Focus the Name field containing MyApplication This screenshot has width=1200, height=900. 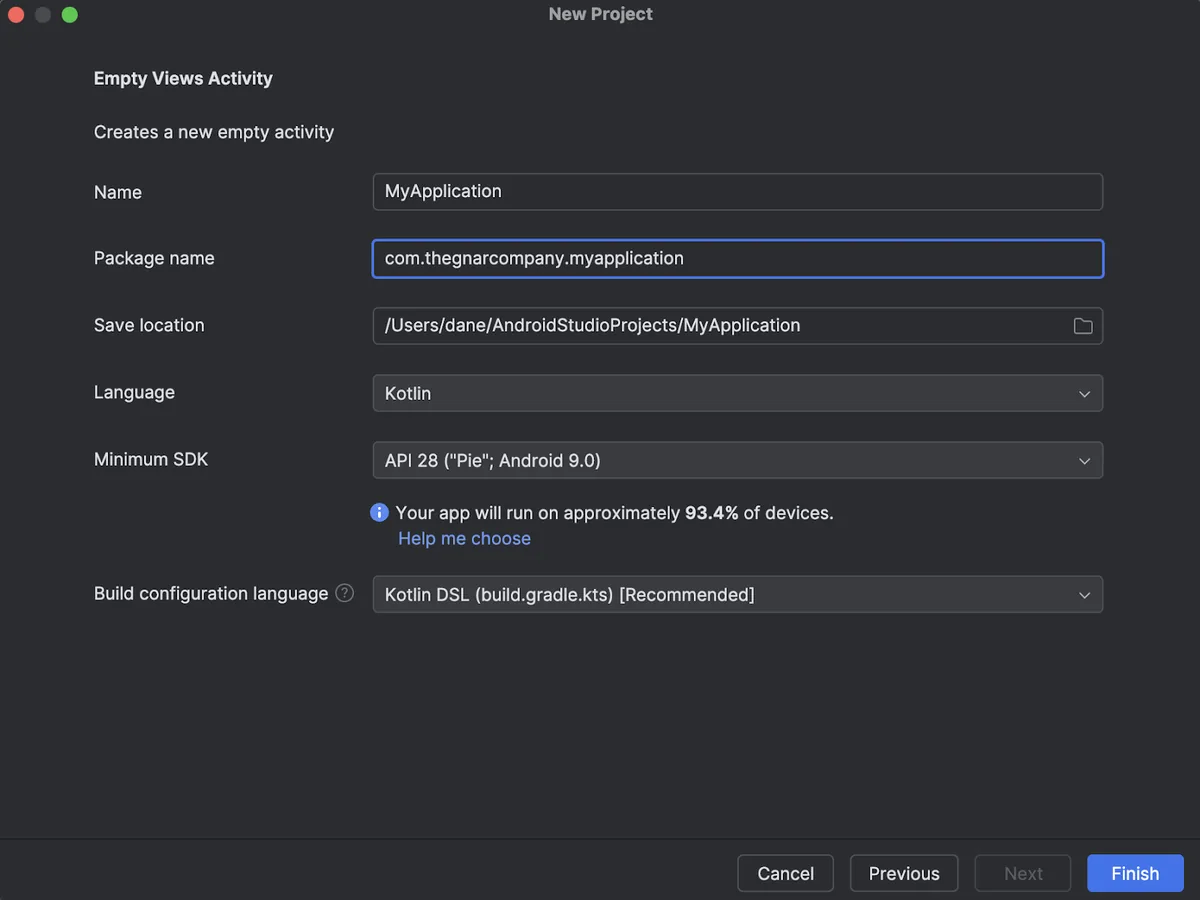pyautogui.click(x=738, y=191)
